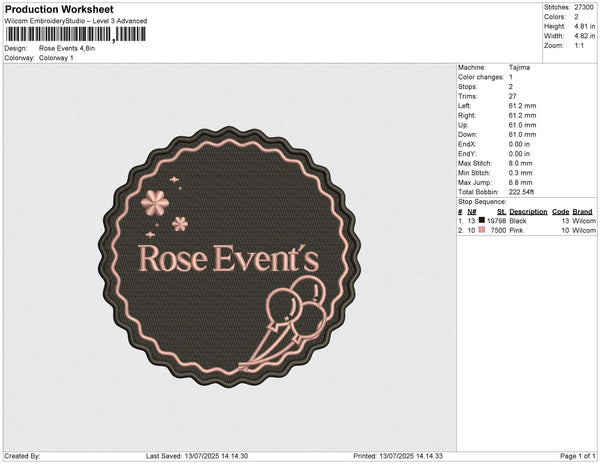Click the pink thread color swatch
This screenshot has width=600, height=464.
(483, 230)
